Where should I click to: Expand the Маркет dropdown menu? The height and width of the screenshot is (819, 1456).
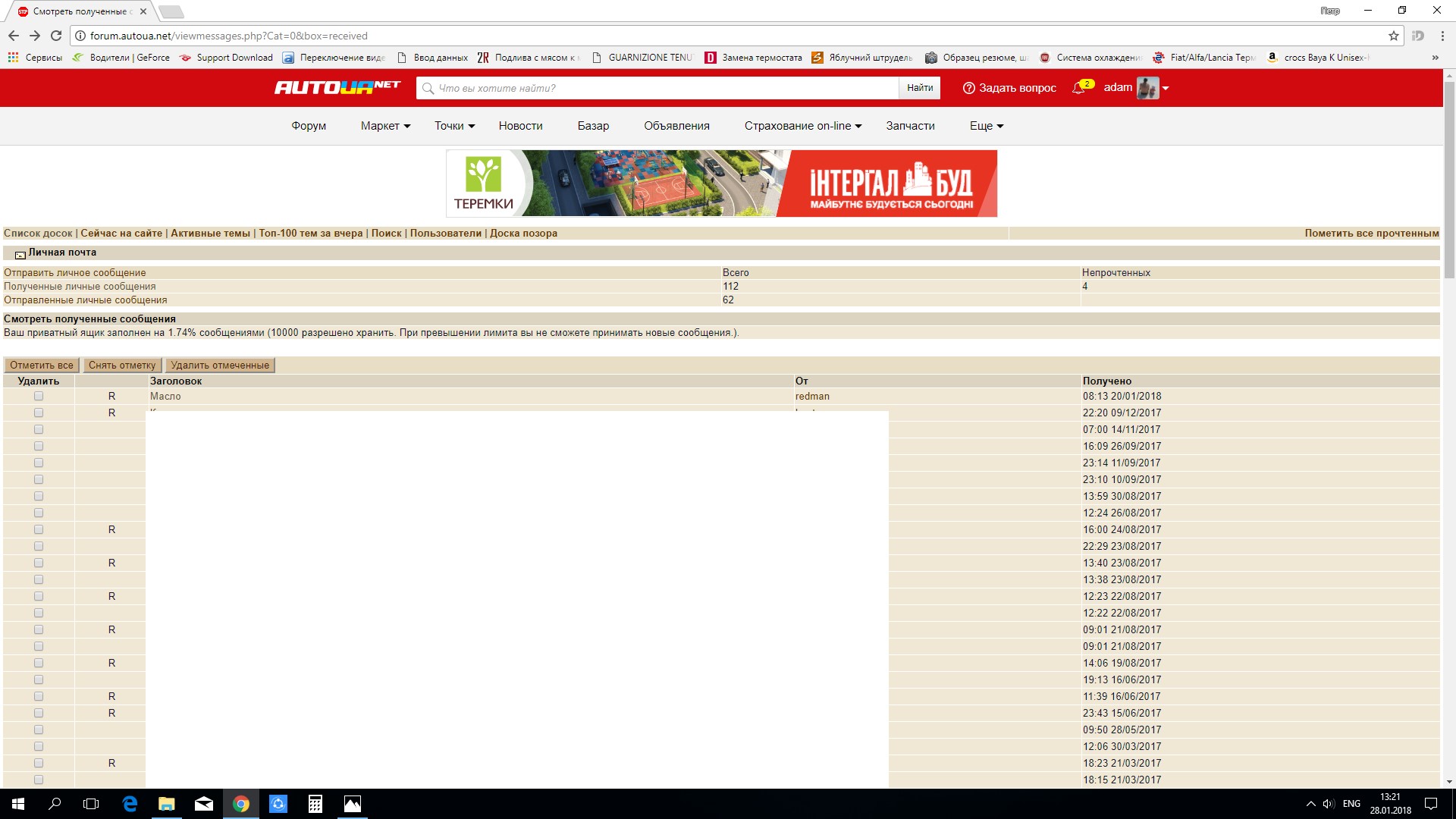point(385,126)
